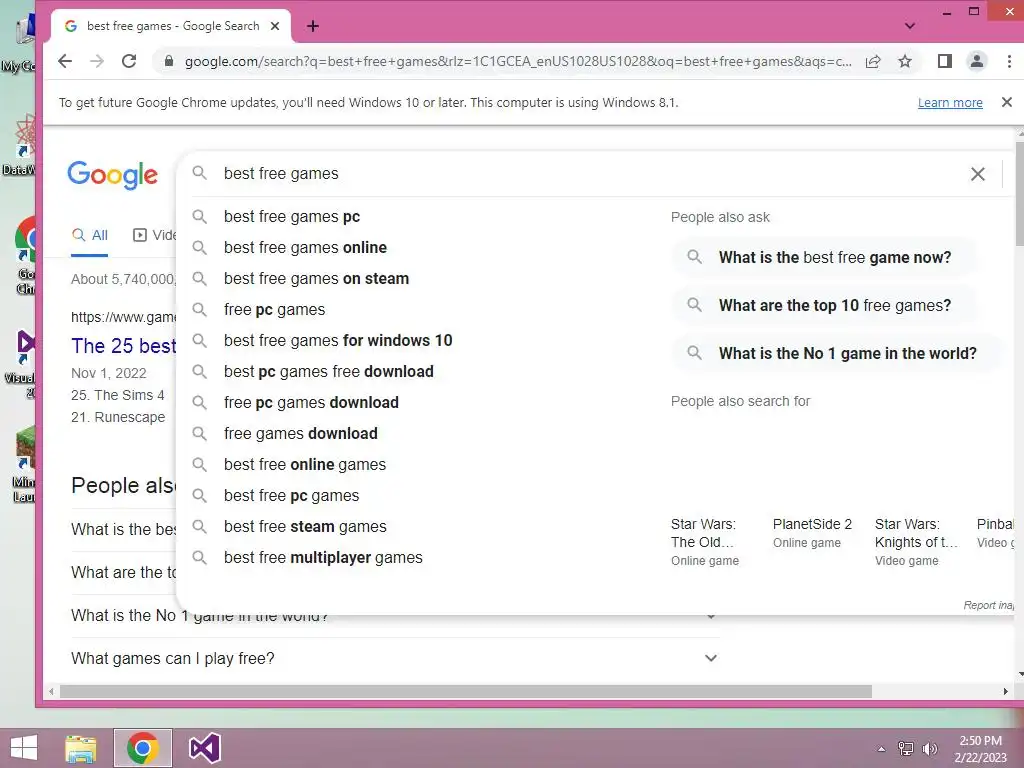Select suggestion best free games pc
Image resolution: width=1024 pixels, height=768 pixels.
(x=292, y=217)
